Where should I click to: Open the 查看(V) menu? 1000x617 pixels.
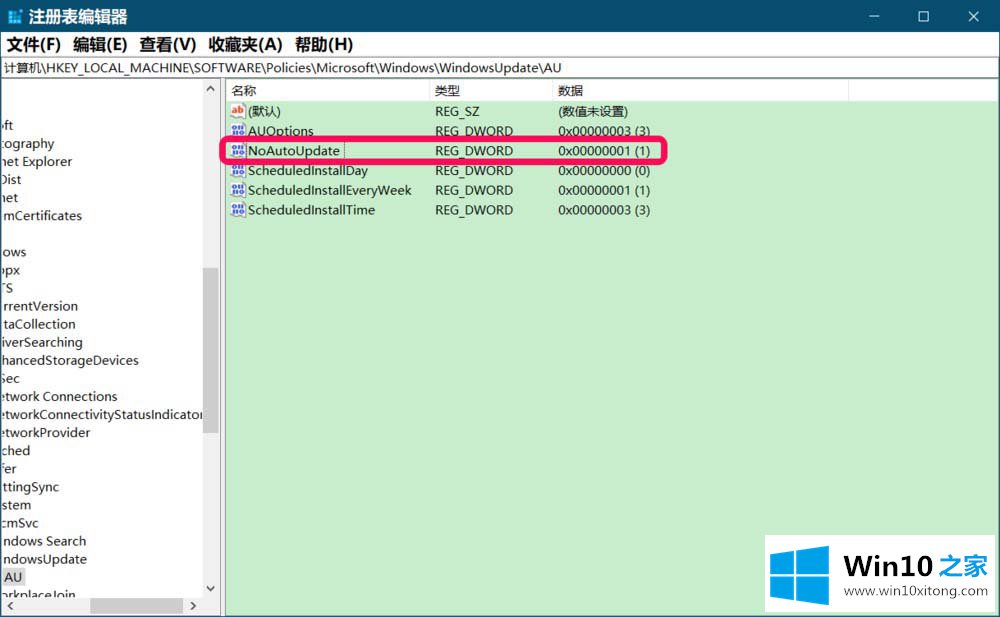[168, 45]
